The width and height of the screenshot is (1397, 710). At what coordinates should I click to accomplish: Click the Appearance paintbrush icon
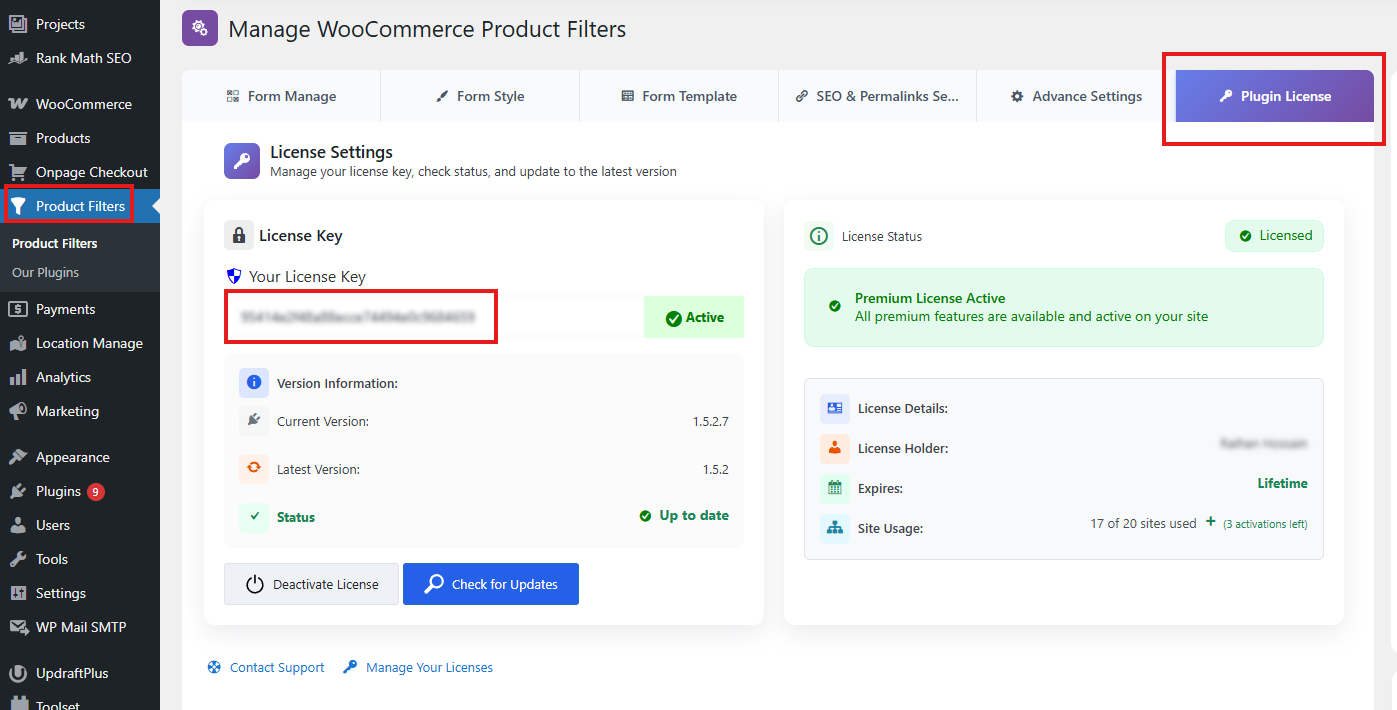(18, 457)
